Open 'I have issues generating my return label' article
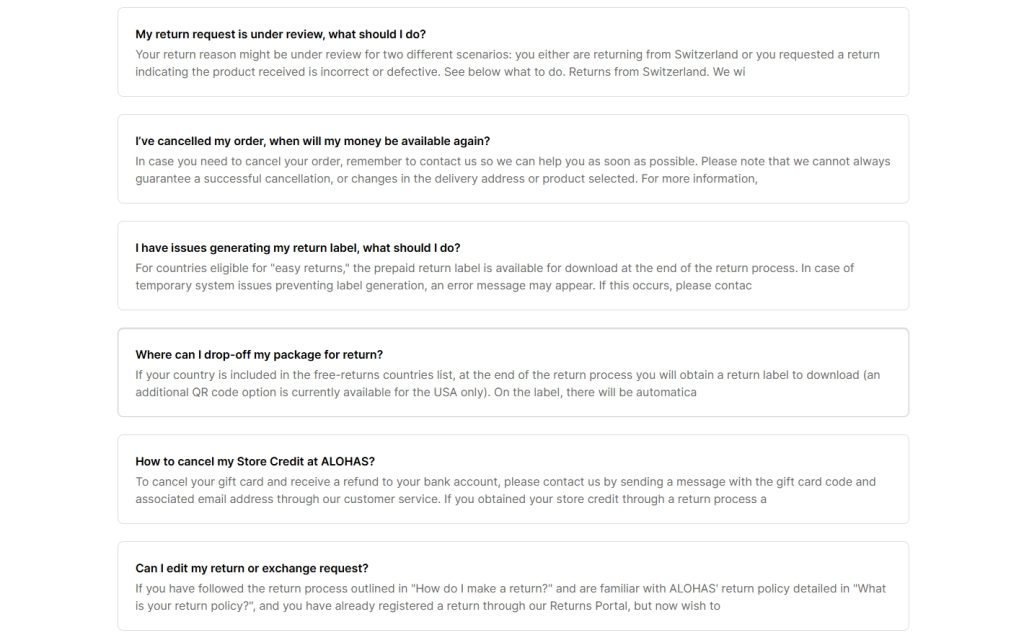1024x643 pixels. click(x=297, y=248)
